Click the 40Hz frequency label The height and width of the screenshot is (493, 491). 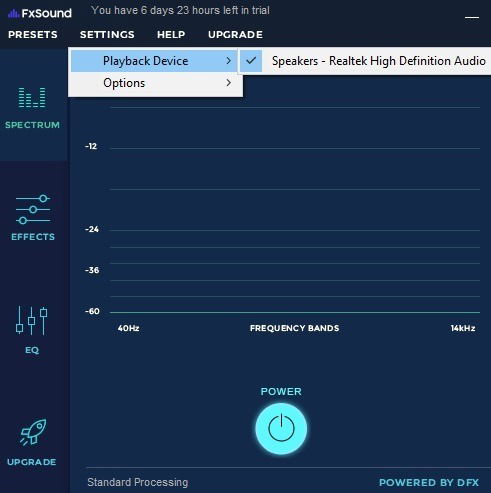point(128,328)
